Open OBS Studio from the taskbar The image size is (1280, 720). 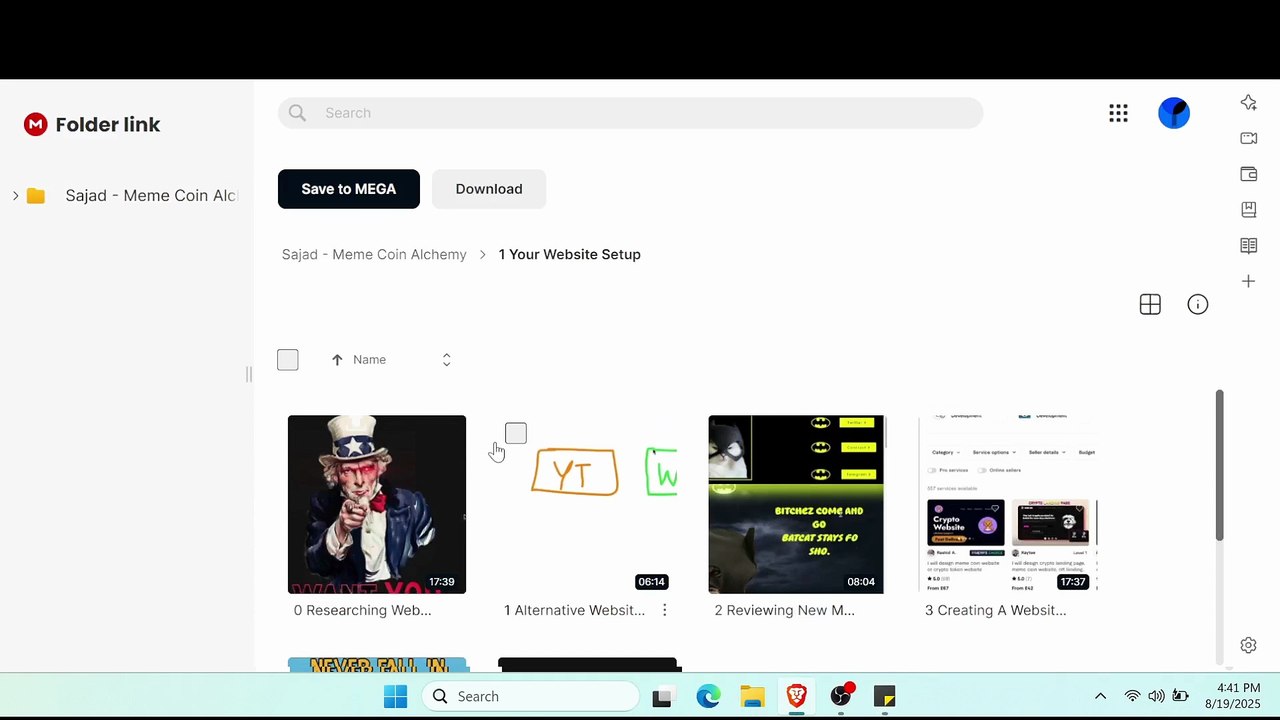pos(841,696)
